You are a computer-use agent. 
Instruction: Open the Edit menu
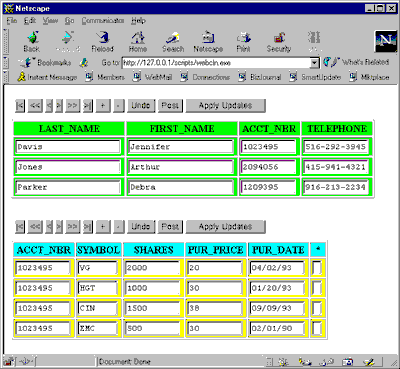(30, 21)
